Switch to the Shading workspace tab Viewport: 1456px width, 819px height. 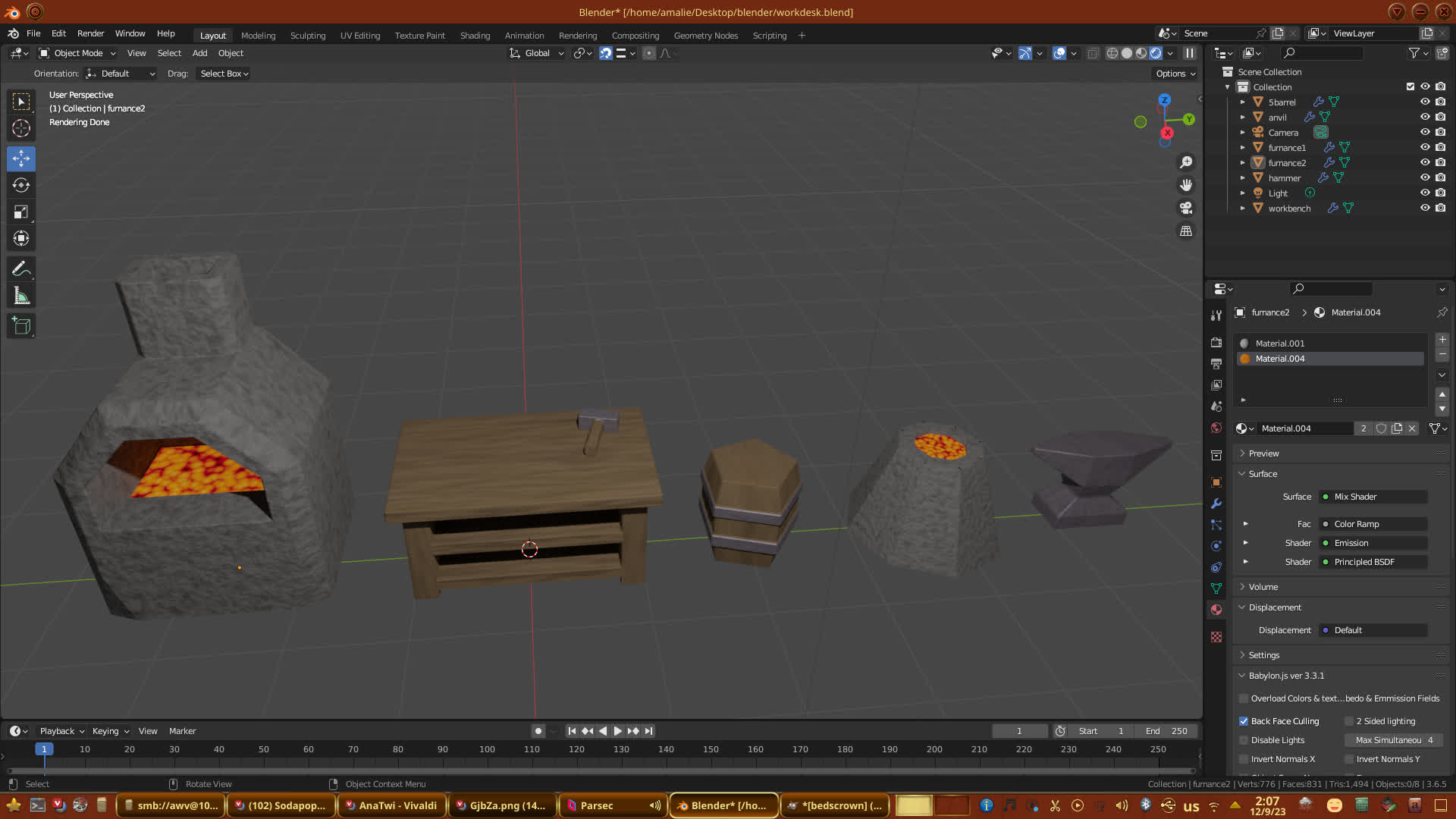[x=475, y=36]
